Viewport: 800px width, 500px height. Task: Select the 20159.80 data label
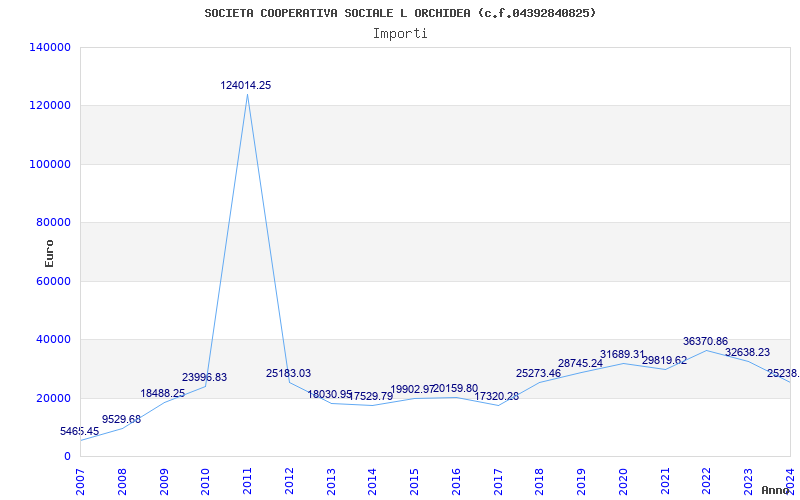[456, 389]
